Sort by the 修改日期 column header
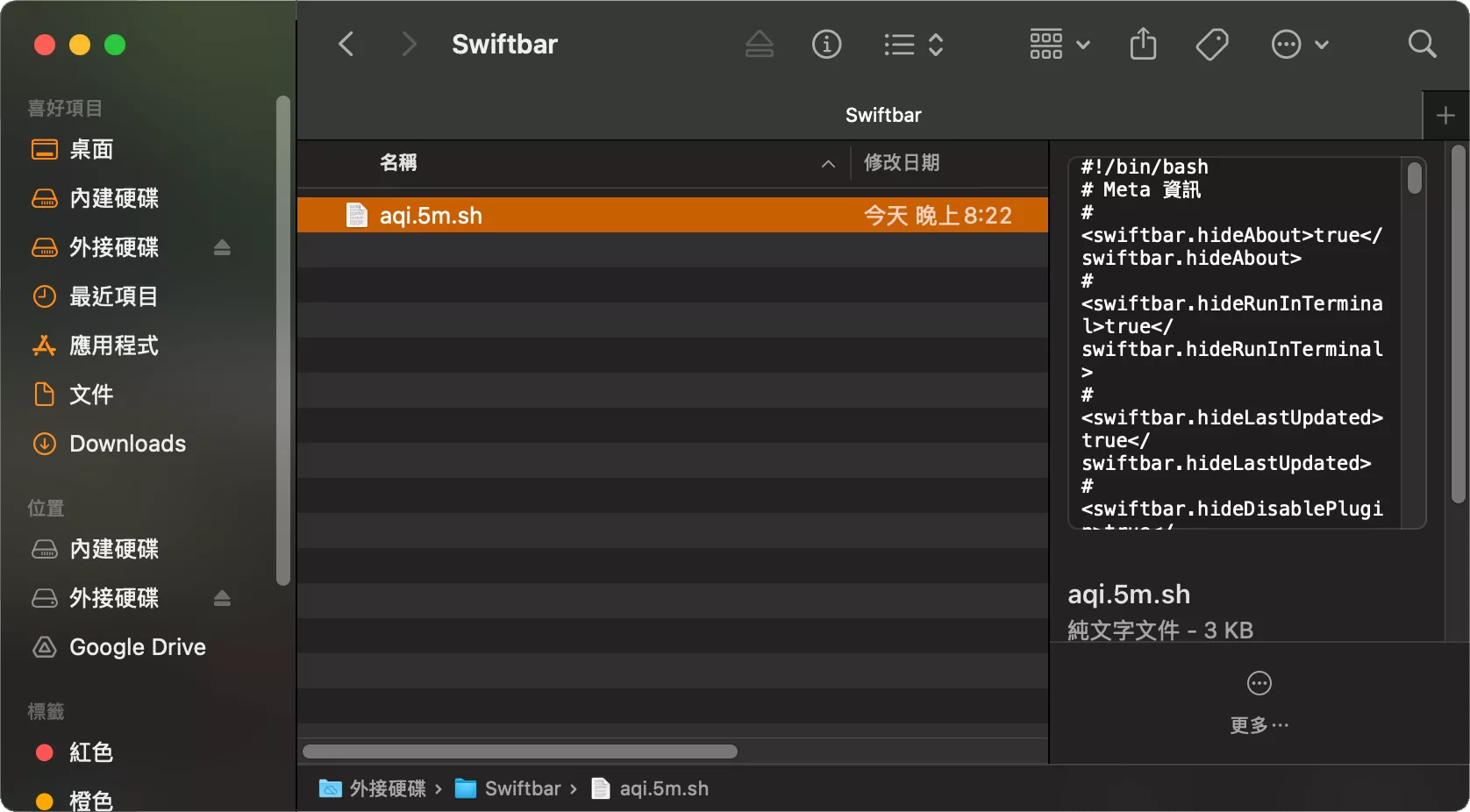Image resolution: width=1470 pixels, height=812 pixels. (x=902, y=162)
